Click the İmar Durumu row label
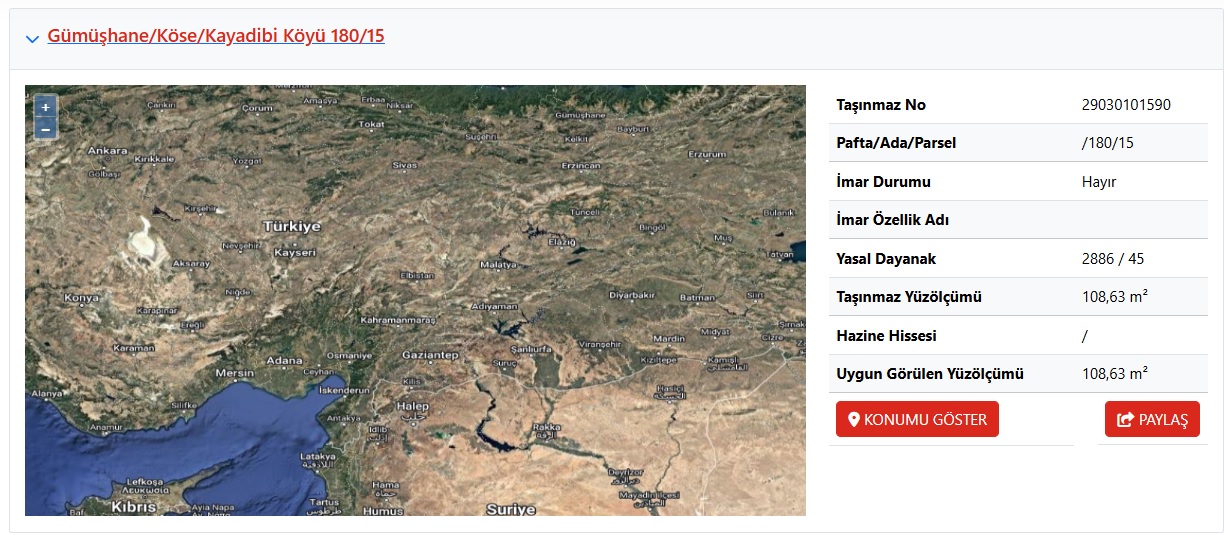This screenshot has width=1224, height=535. 883,182
